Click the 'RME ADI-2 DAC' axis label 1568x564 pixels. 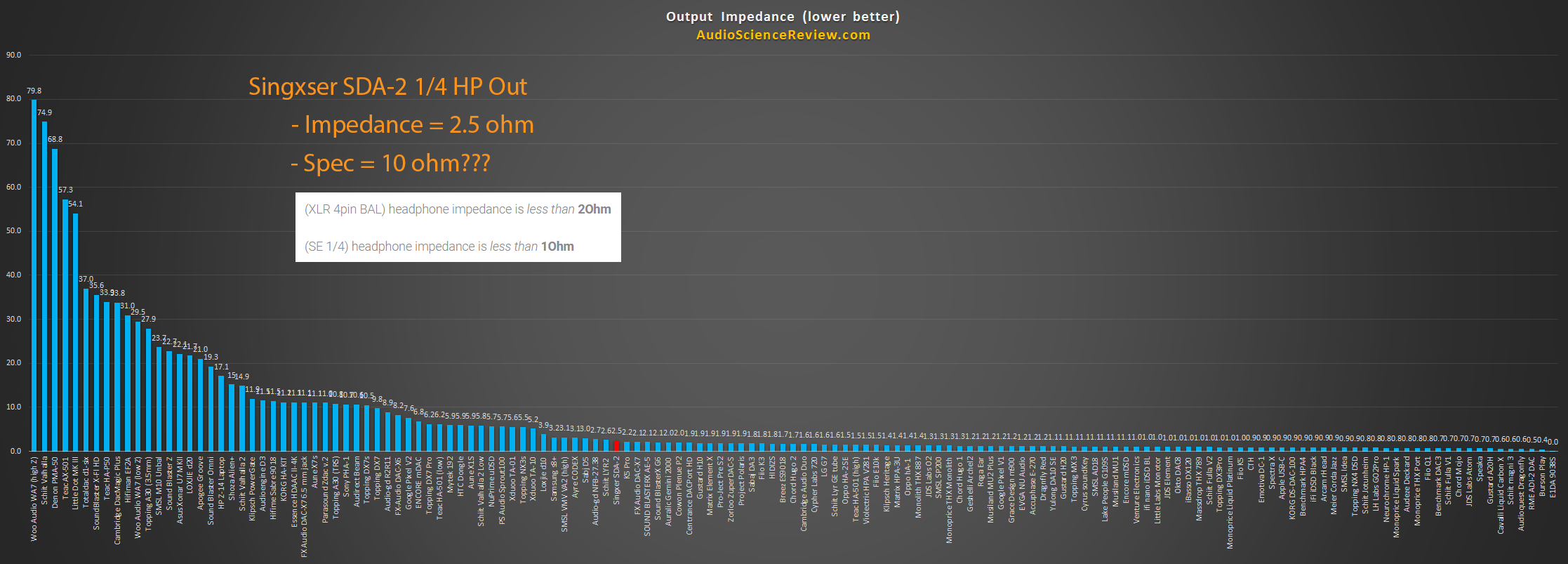tap(1532, 483)
